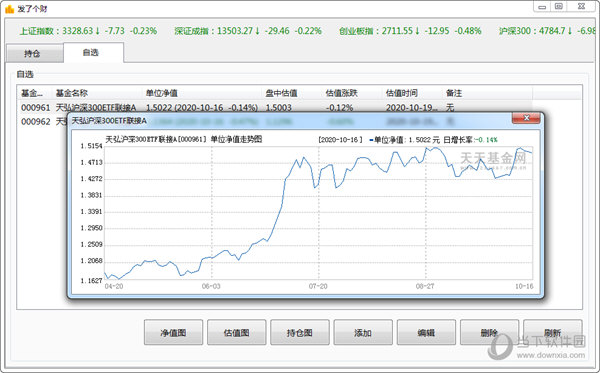This screenshot has height=373, width=600.
Task: Click the 持仓图 button
Action: point(300,332)
